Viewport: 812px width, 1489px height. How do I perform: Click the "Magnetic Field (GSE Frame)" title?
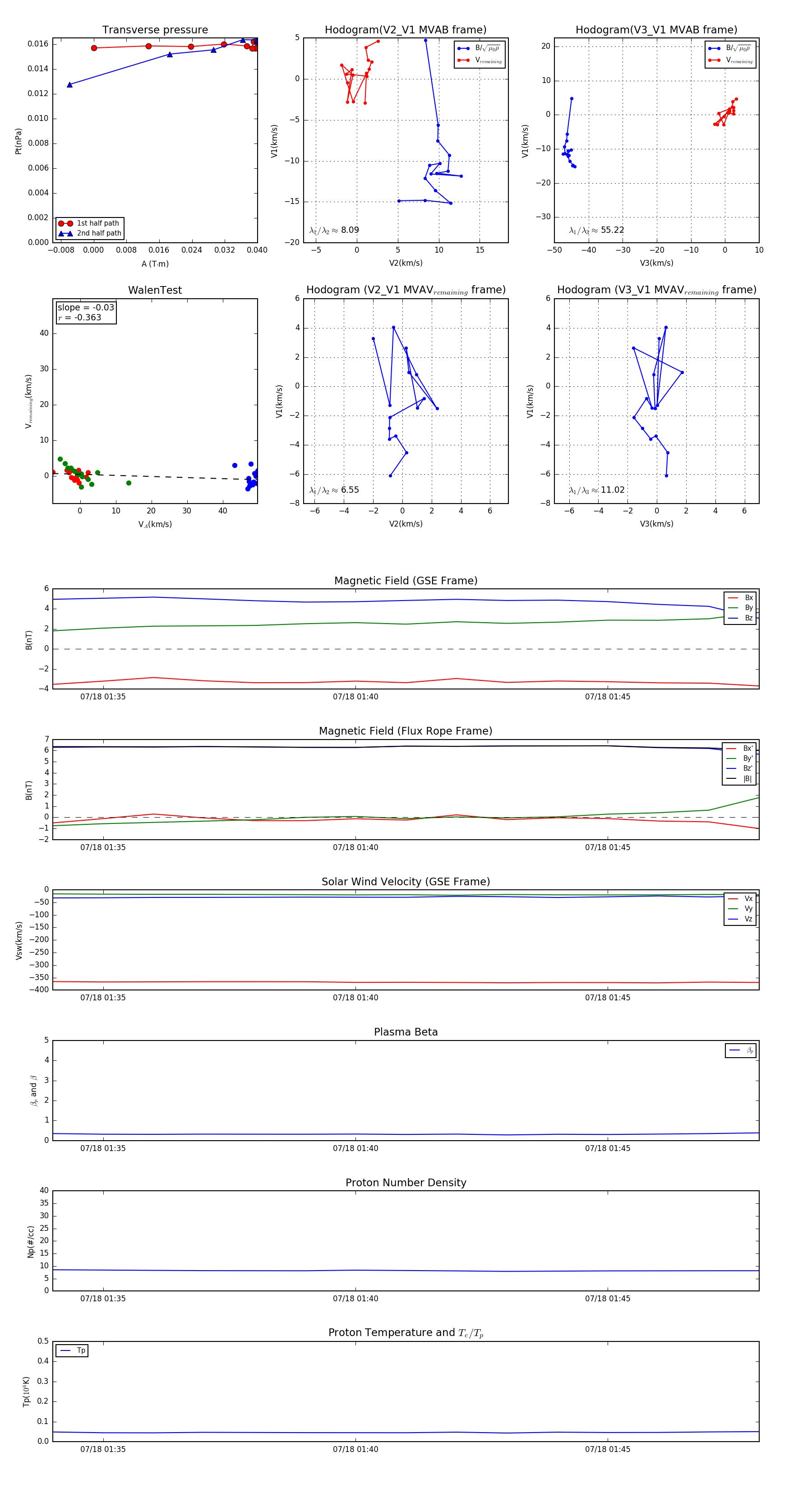coord(406,581)
